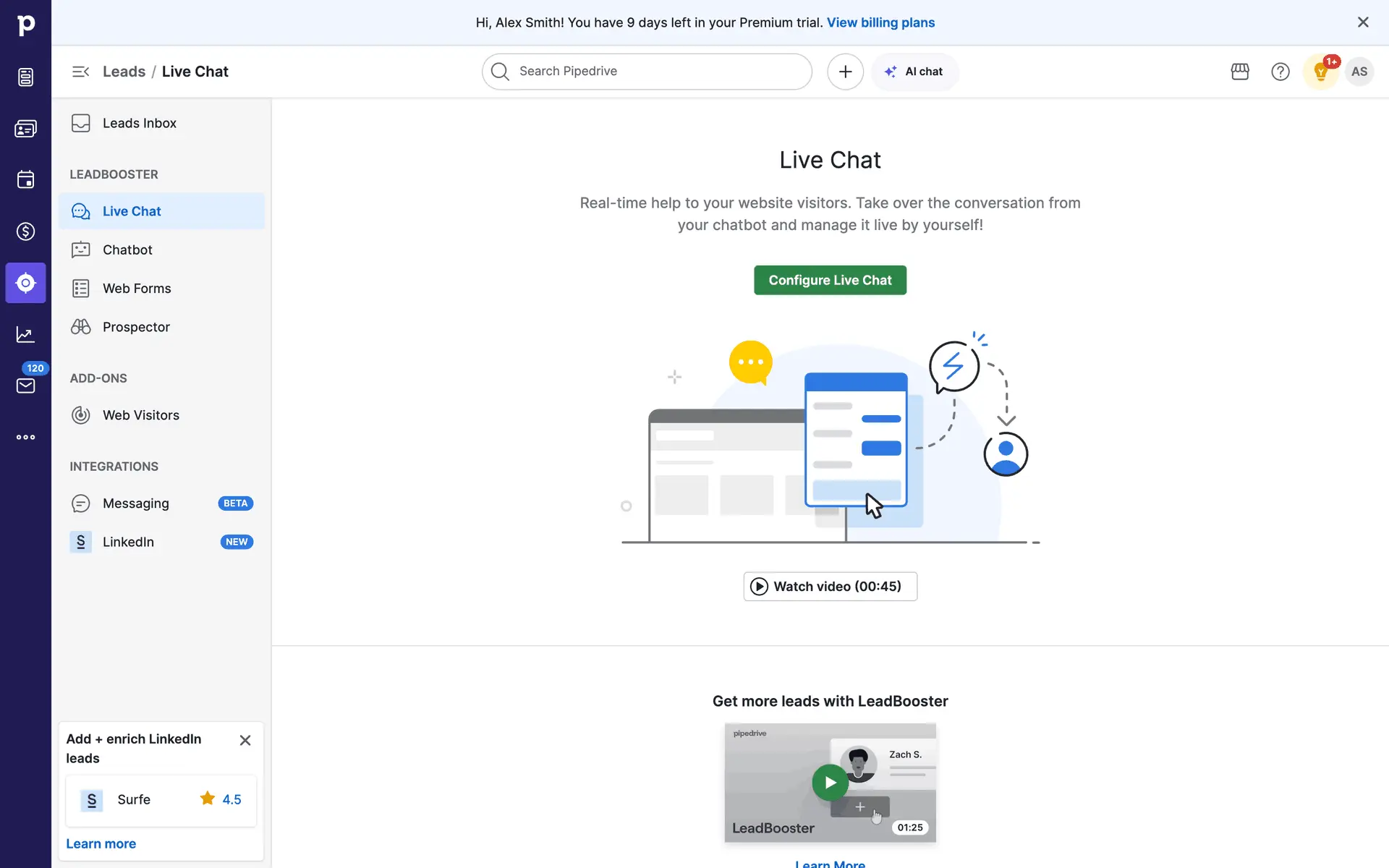1389x868 pixels.
Task: Click the Configure Live Chat button
Action: [830, 280]
